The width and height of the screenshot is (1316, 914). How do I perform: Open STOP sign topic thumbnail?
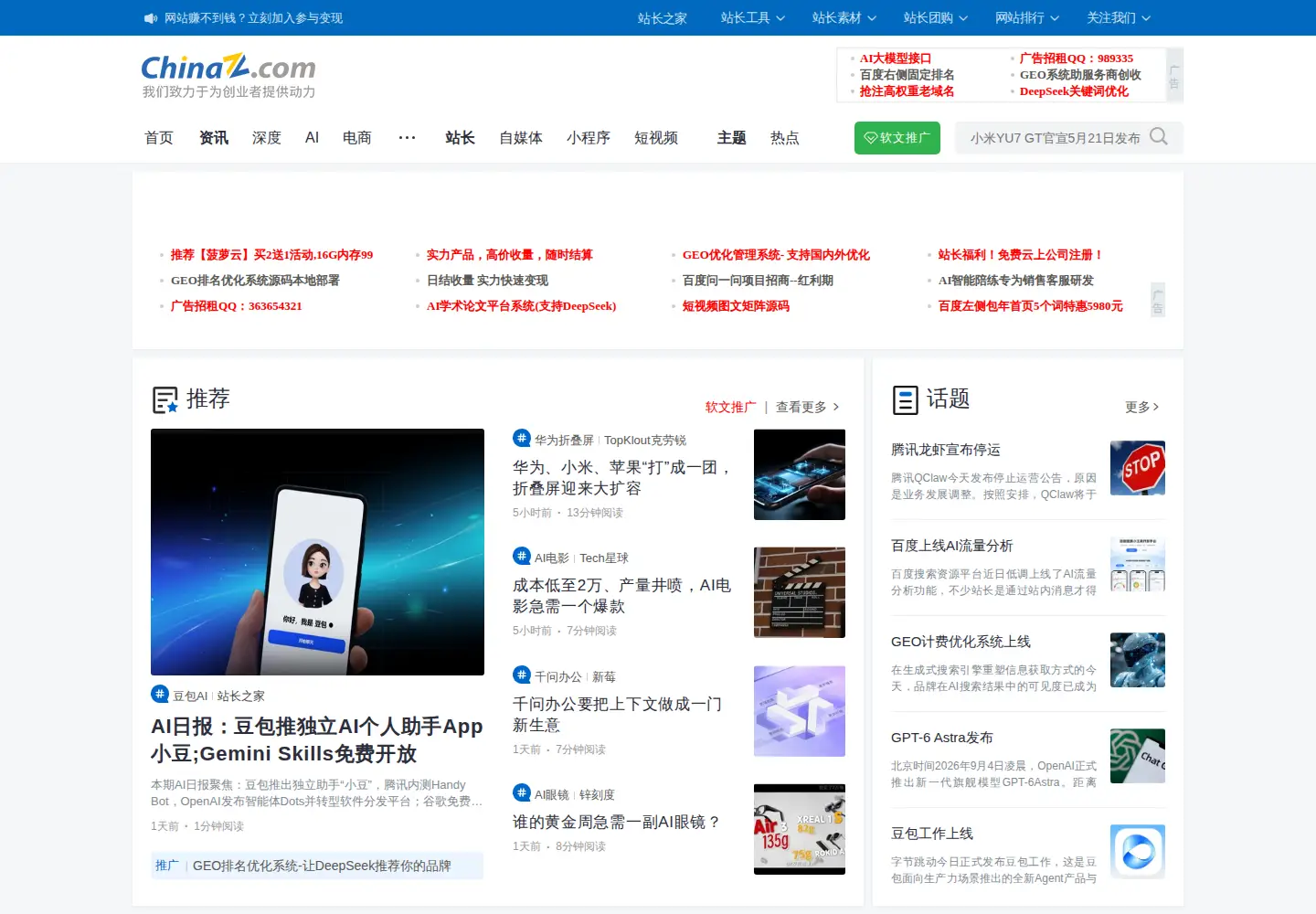point(1138,468)
